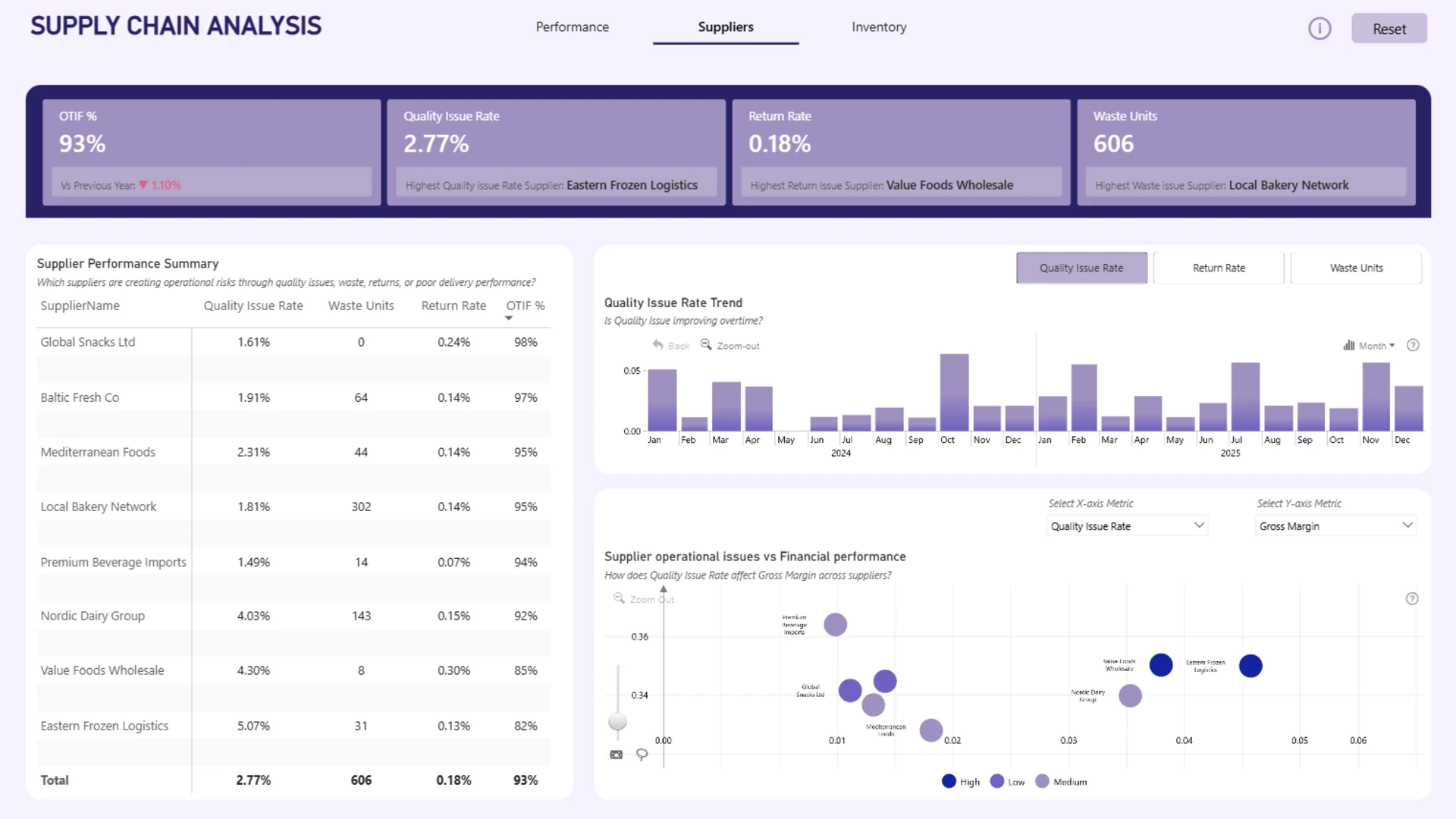Open the Select Y-axis Metric dropdown

(1335, 526)
